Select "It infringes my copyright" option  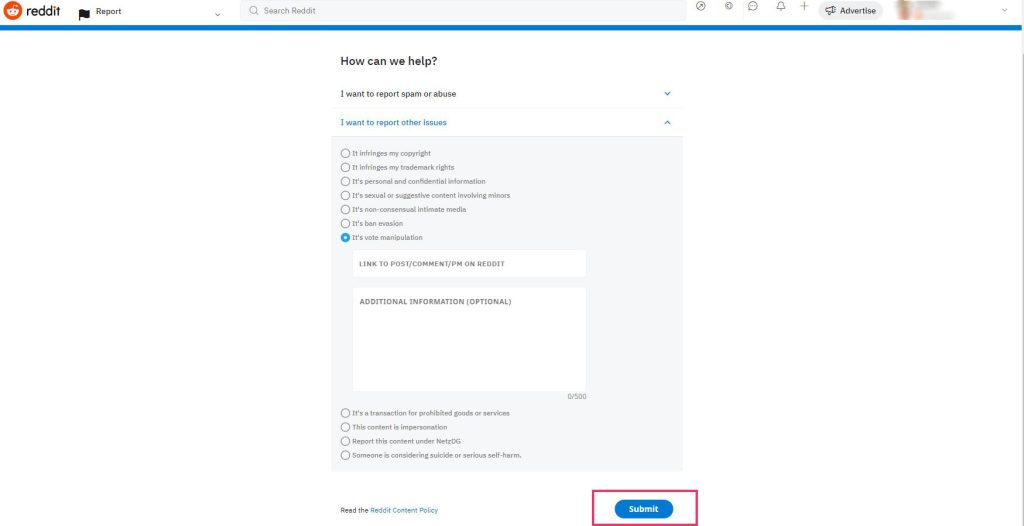[346, 153]
